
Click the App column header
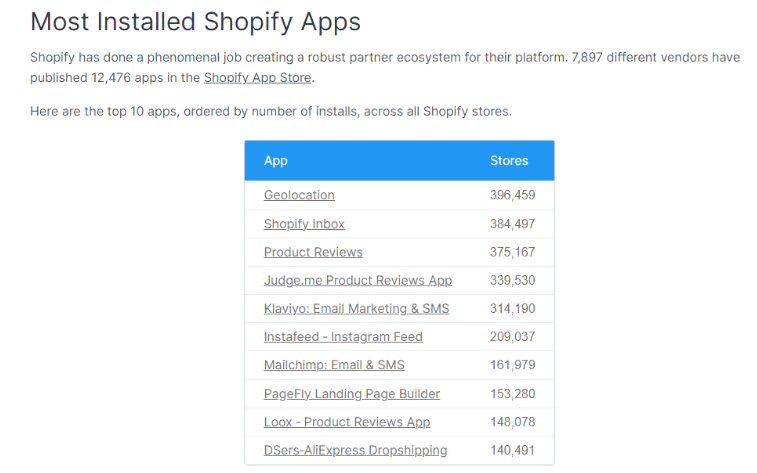pyautogui.click(x=276, y=161)
